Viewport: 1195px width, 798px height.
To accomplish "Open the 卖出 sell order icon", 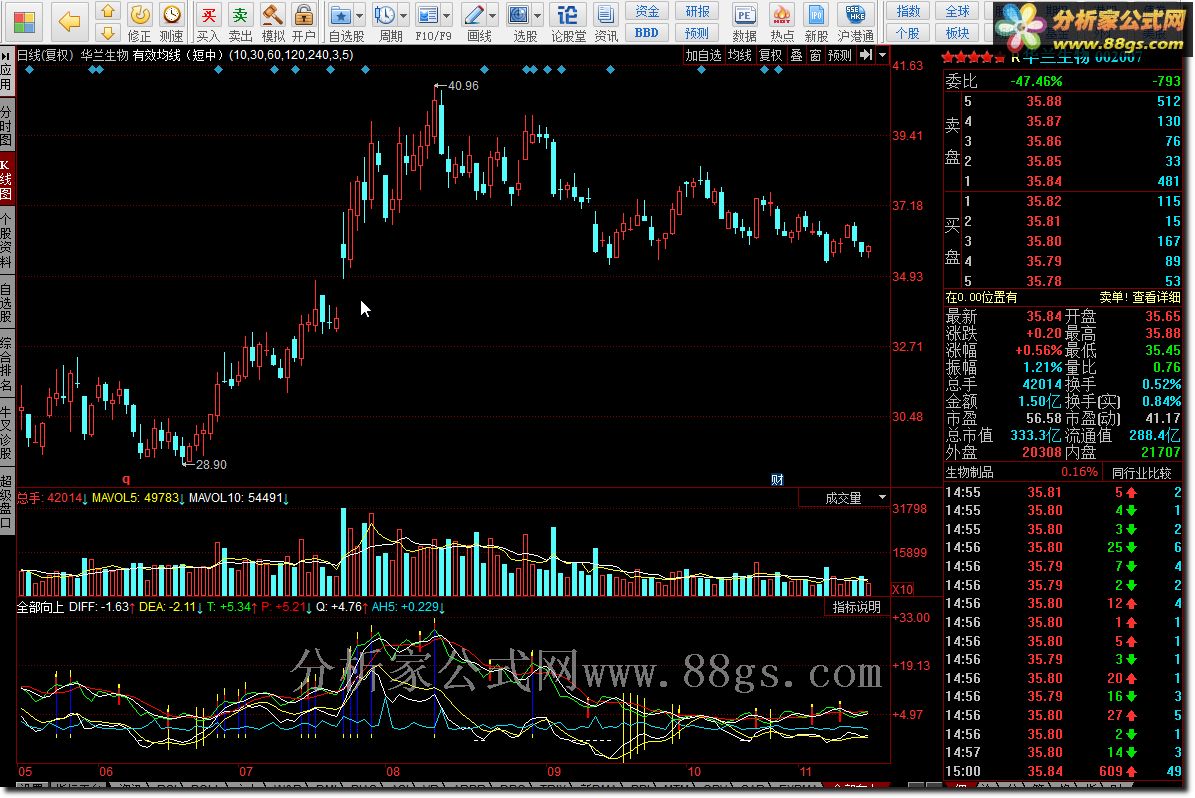I will 240,23.
